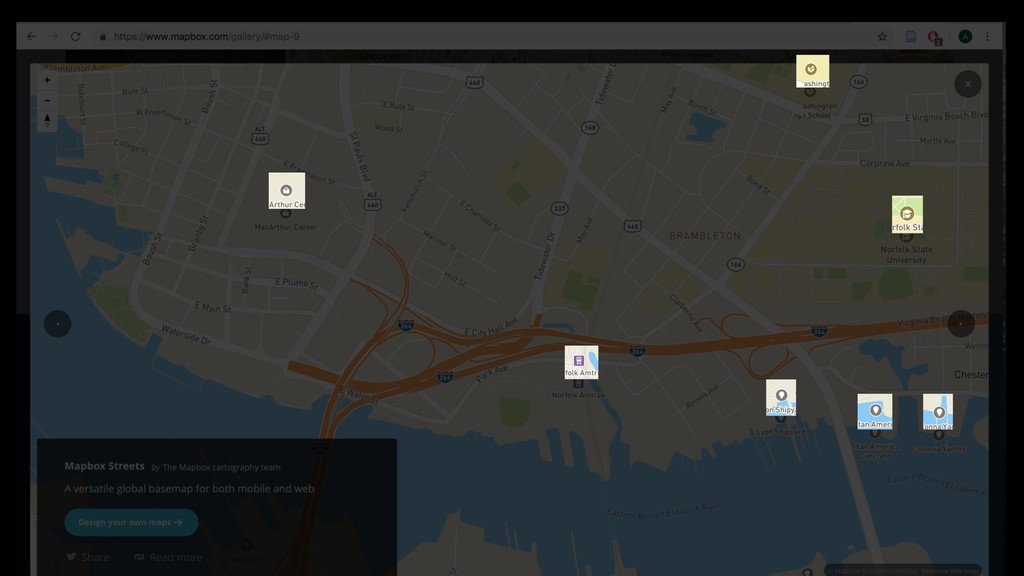
Task: Click the blue document extension icon
Action: coord(911,37)
